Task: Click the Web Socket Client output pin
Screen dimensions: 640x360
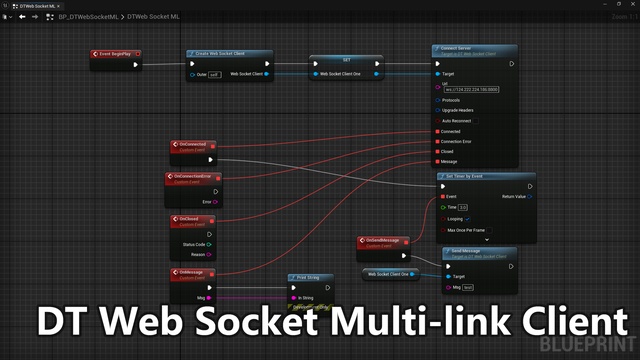Action: point(267,74)
